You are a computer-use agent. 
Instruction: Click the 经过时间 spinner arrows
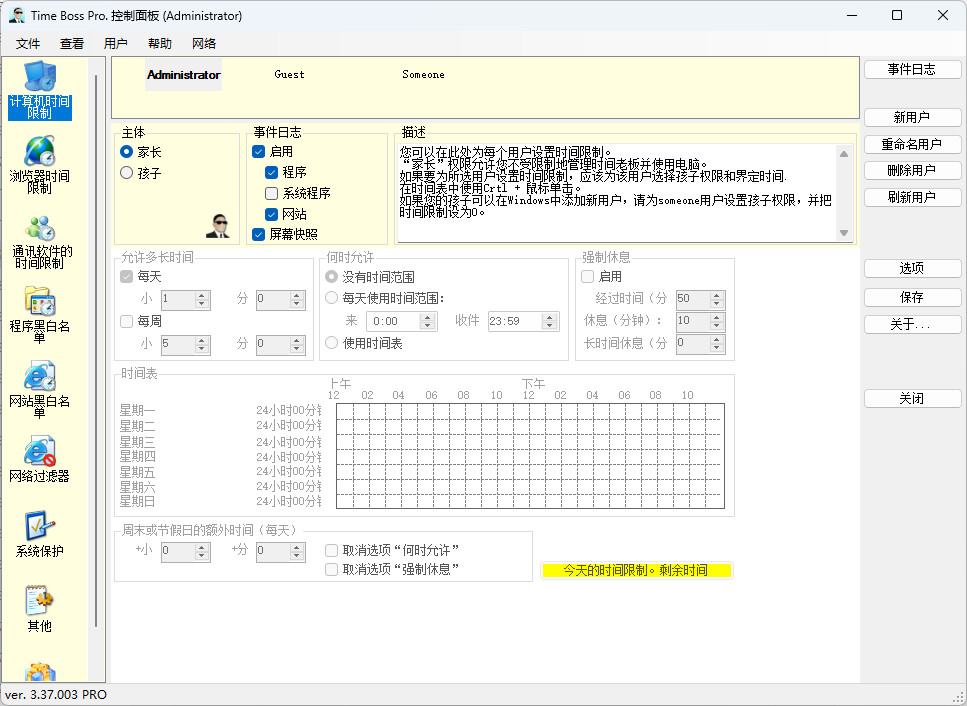pyautogui.click(x=717, y=300)
